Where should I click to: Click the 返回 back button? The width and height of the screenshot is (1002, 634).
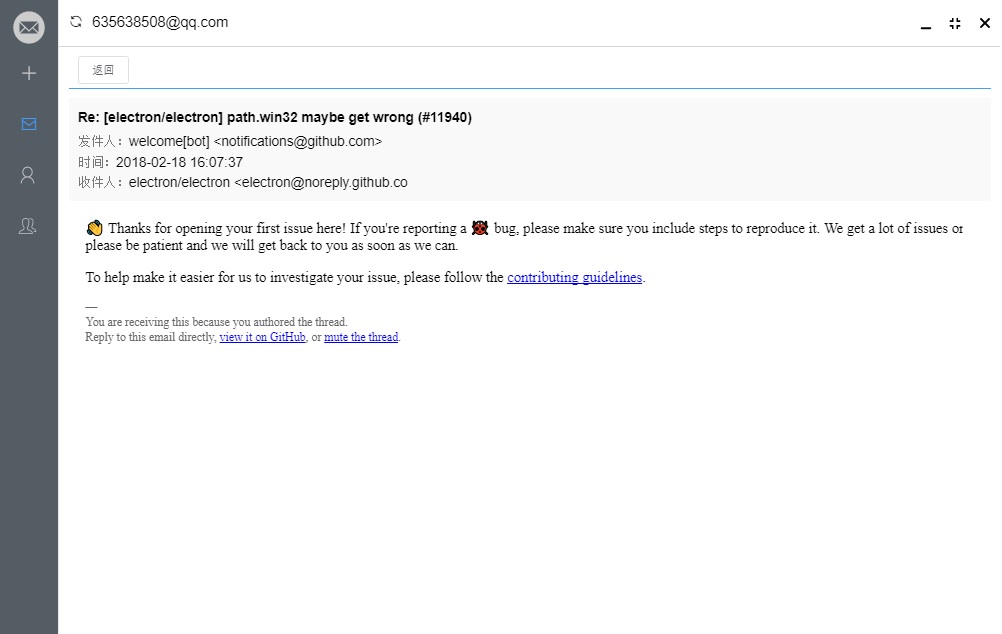tap(104, 70)
